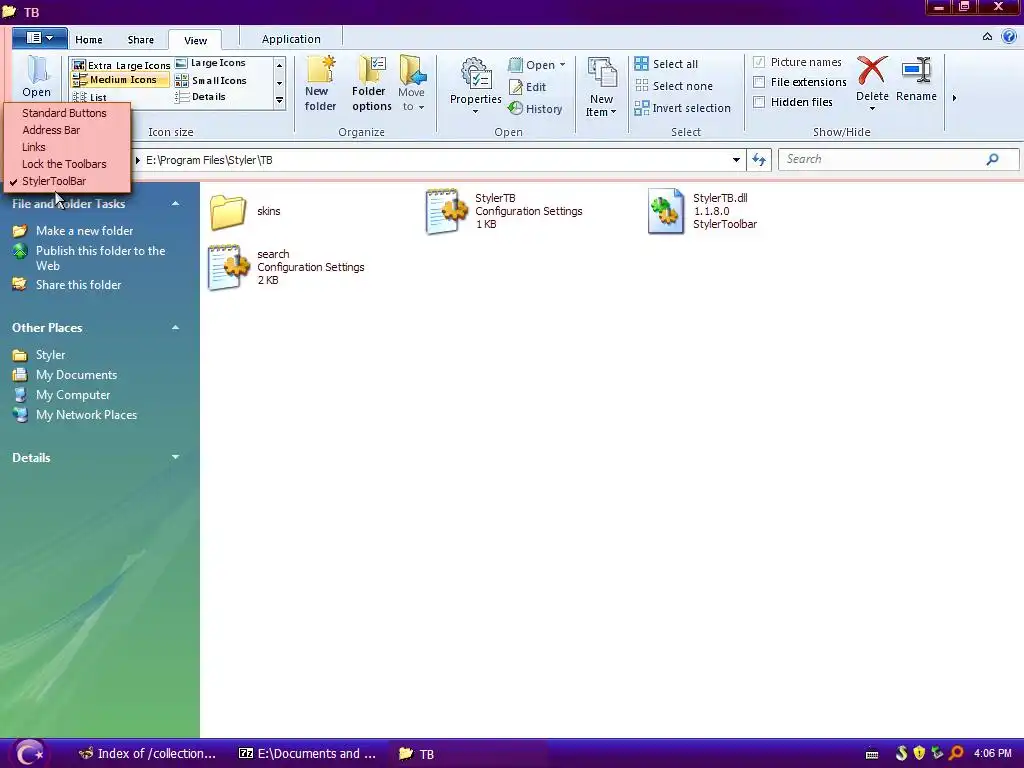Switch to the Share tab
Viewport: 1024px width, 768px height.
click(141, 40)
